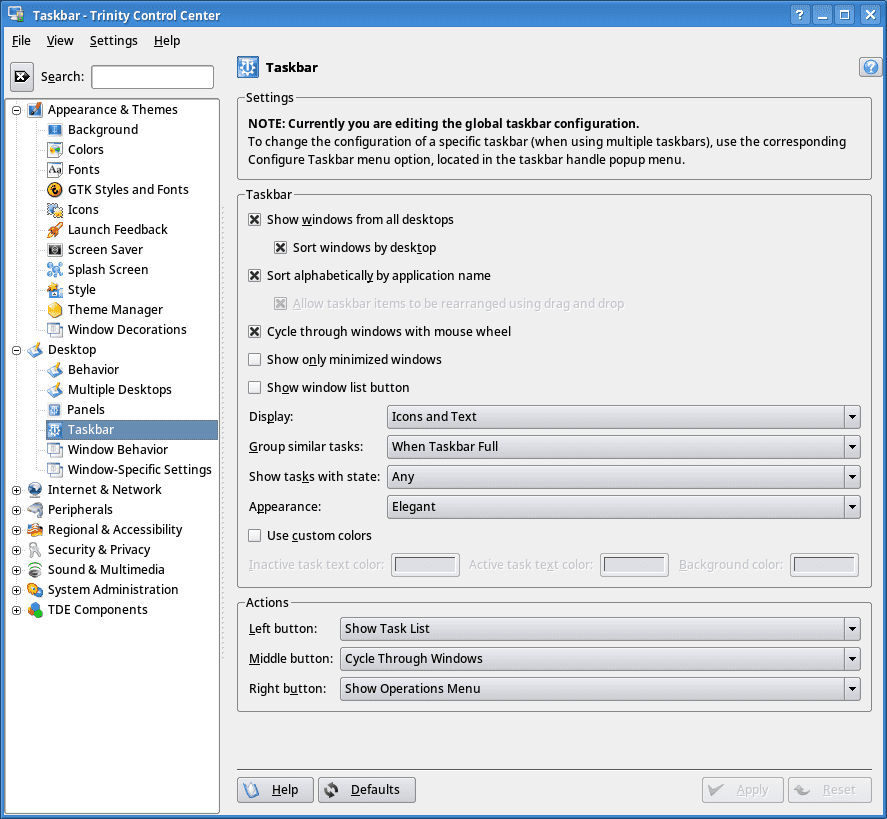Click the Style module icon
This screenshot has height=819, width=887.
55,290
